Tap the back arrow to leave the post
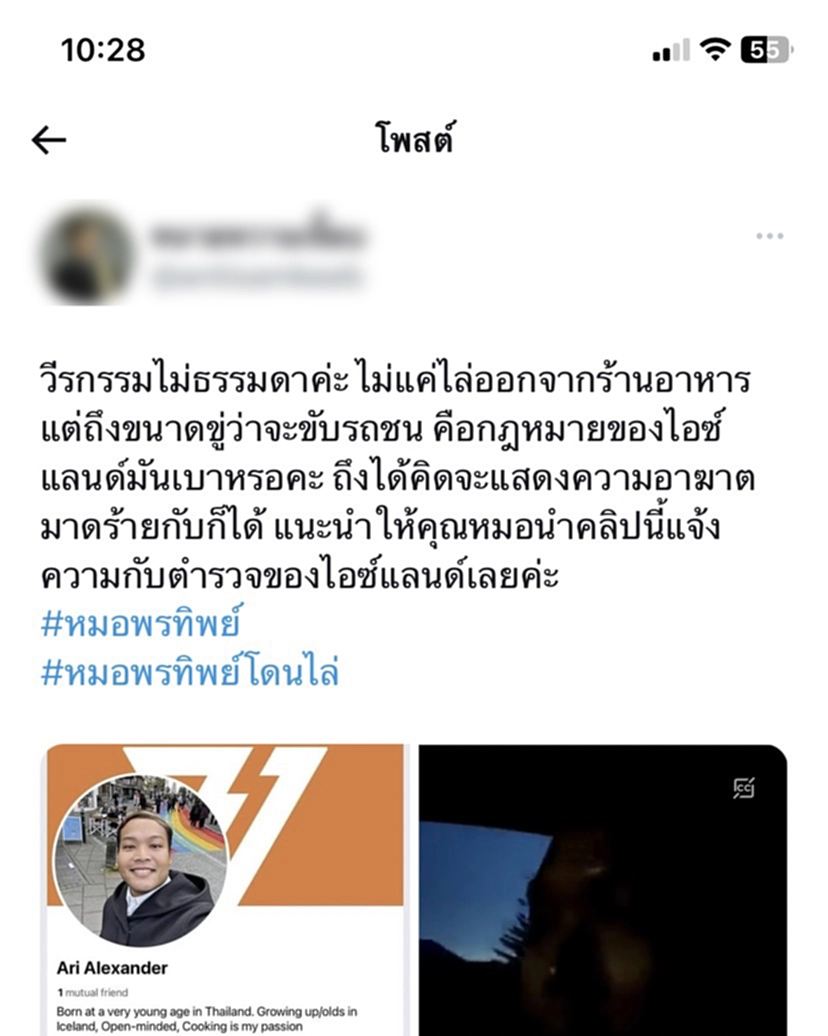828x1036 pixels. (49, 140)
